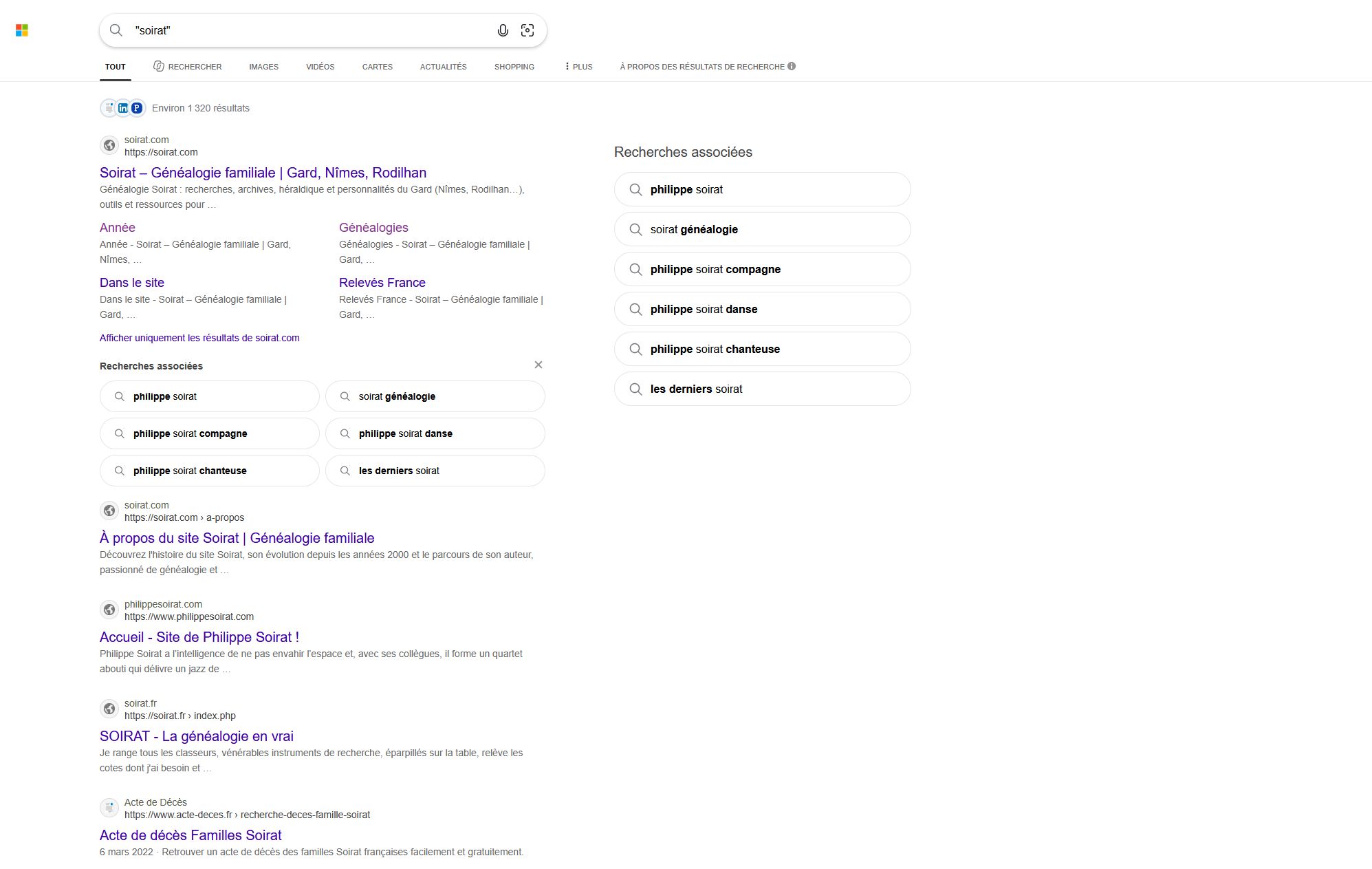Open the Dans le site sublink
The image size is (1372, 869).
pyautogui.click(x=132, y=283)
